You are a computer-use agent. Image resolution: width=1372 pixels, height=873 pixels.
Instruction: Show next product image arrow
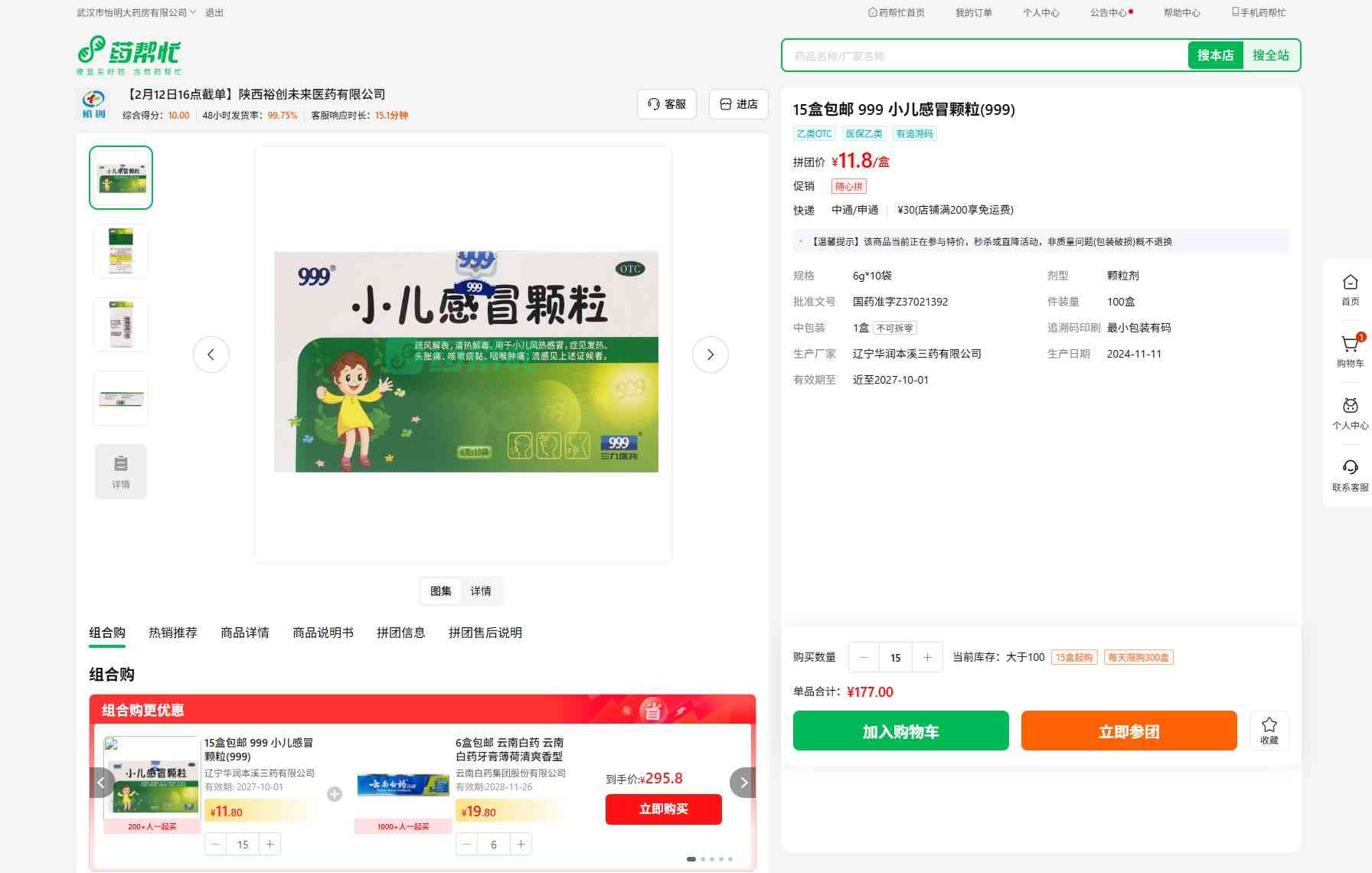(x=710, y=355)
